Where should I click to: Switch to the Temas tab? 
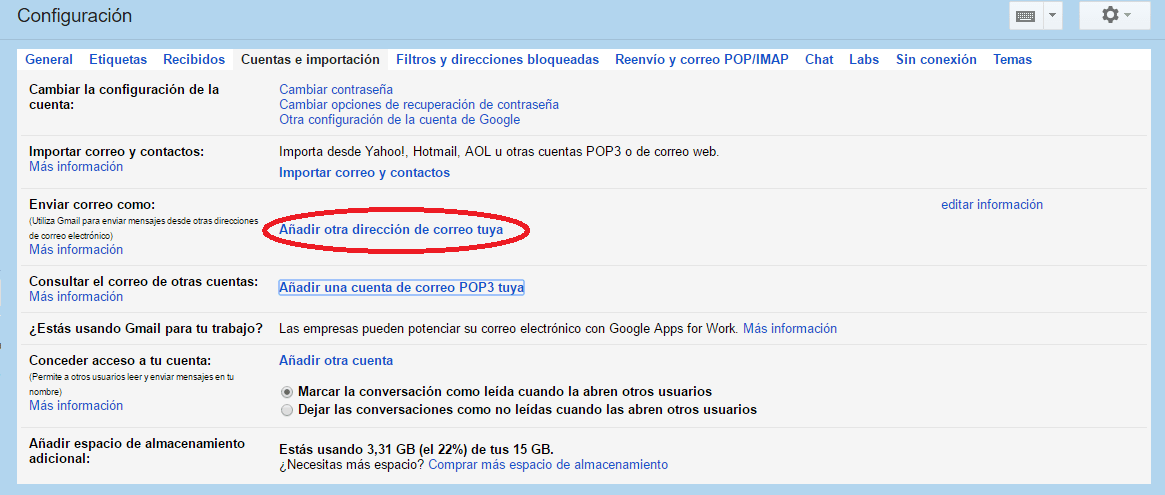1012,60
